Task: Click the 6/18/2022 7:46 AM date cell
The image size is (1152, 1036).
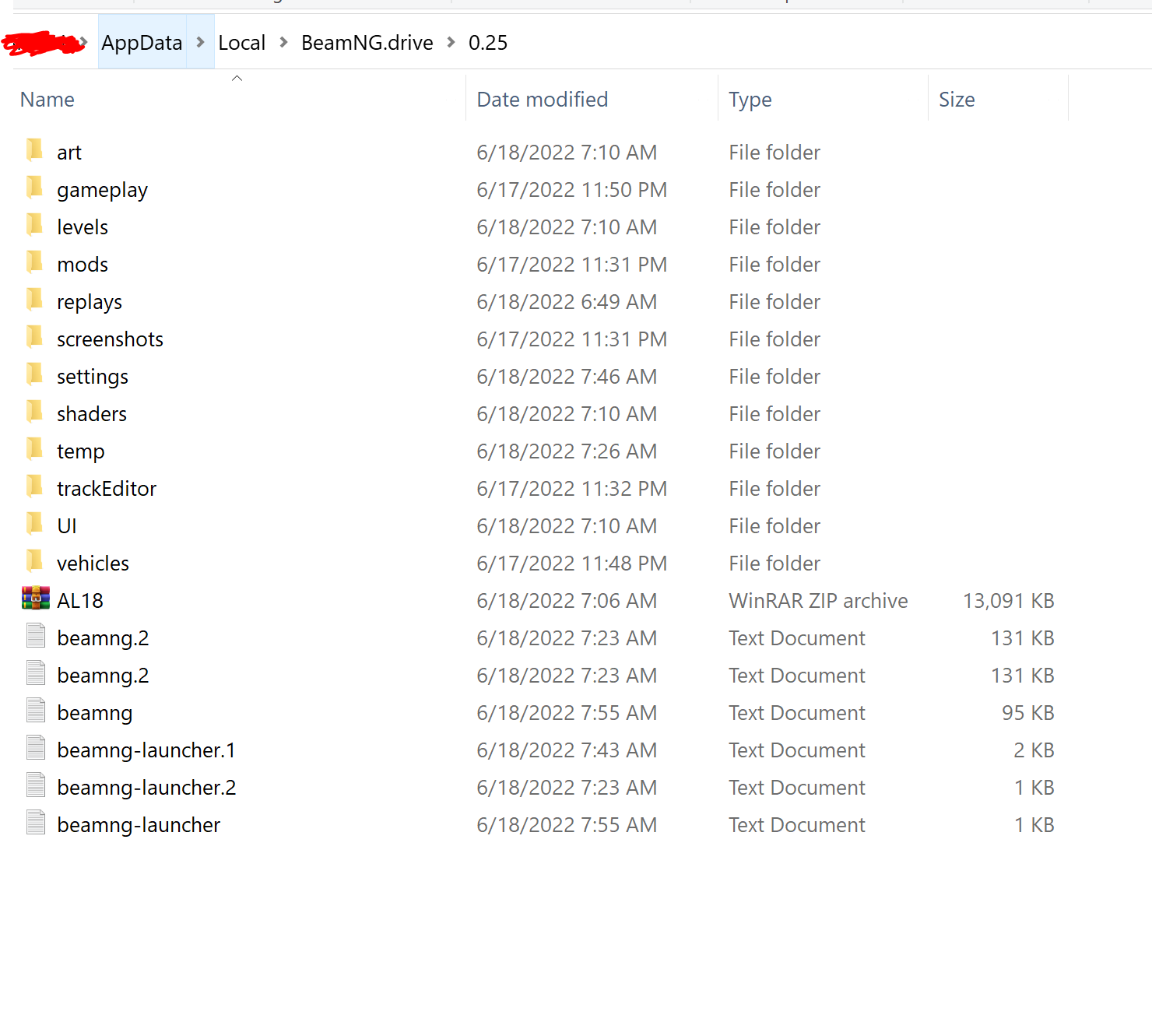Action: click(567, 377)
